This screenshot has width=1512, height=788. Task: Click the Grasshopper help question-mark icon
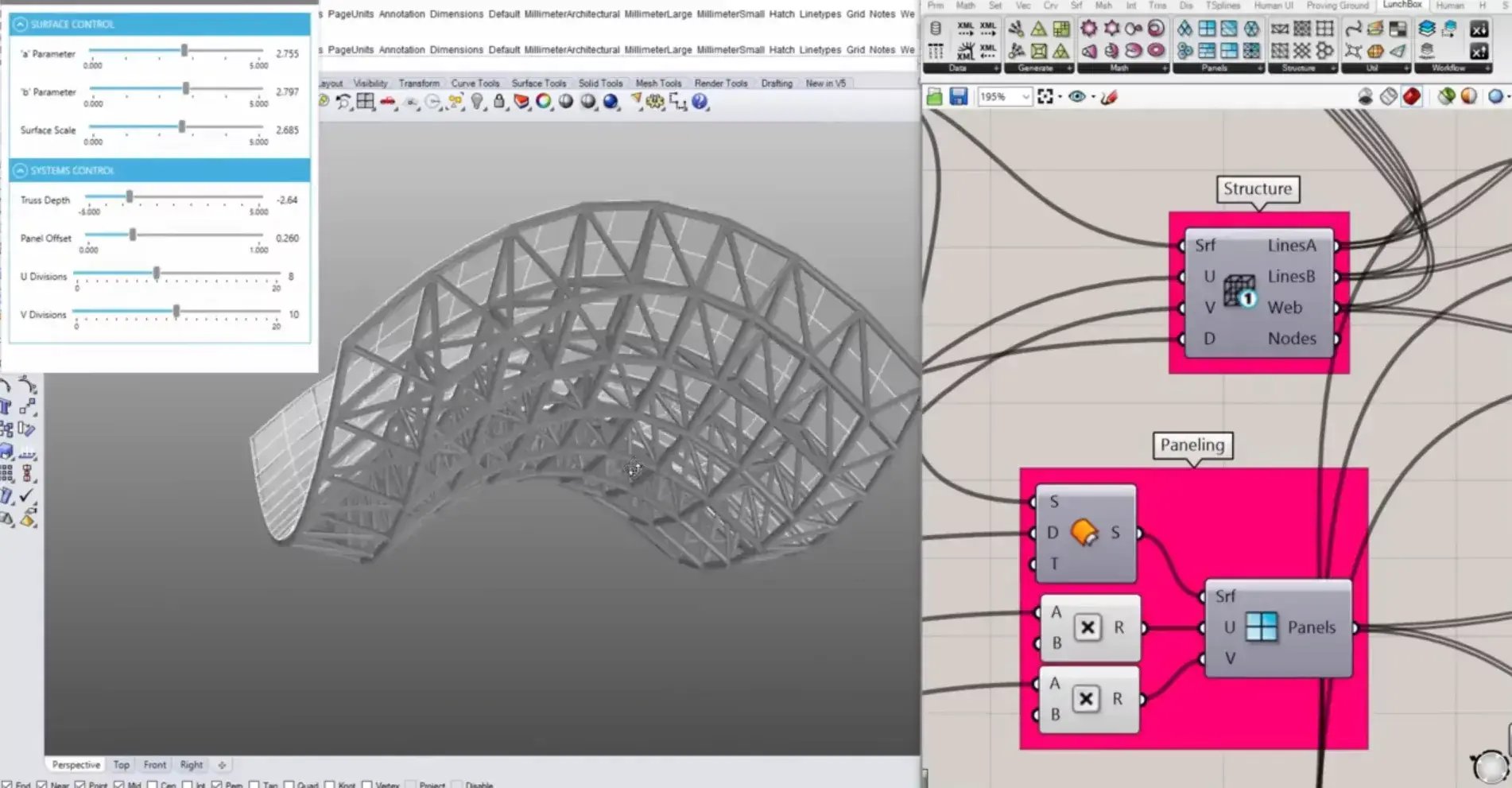click(x=700, y=101)
